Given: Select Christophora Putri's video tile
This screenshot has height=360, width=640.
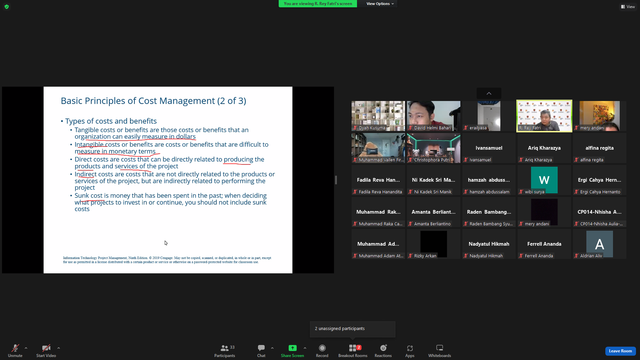Looking at the screenshot, I should (433, 148).
